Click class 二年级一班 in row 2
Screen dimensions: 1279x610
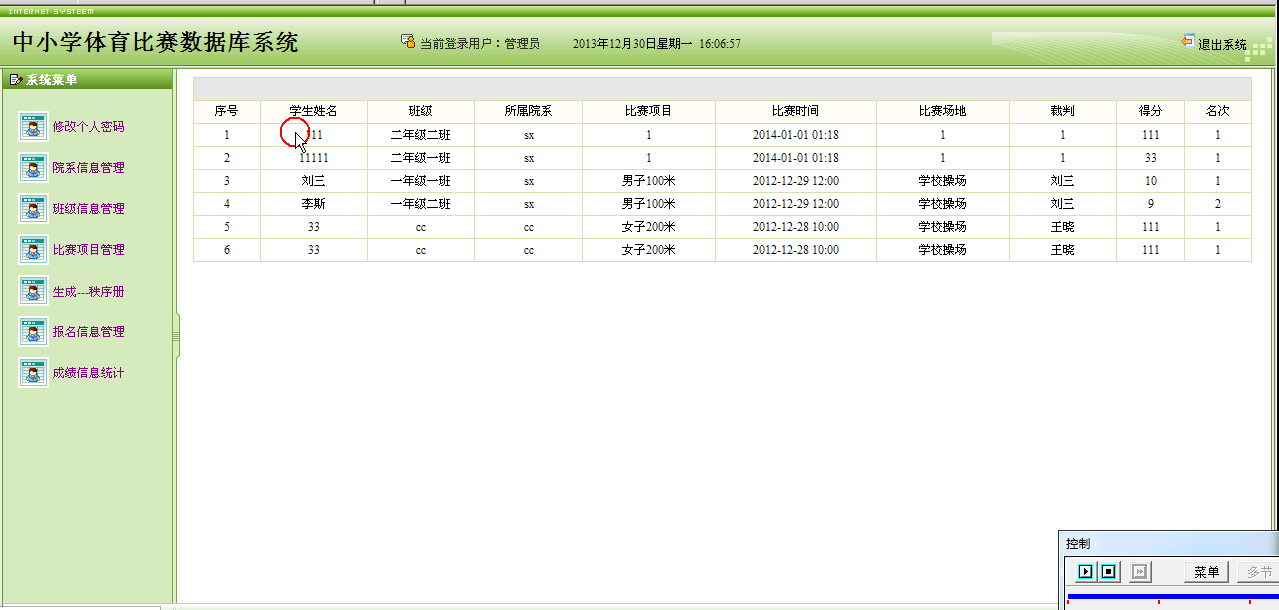pos(421,158)
